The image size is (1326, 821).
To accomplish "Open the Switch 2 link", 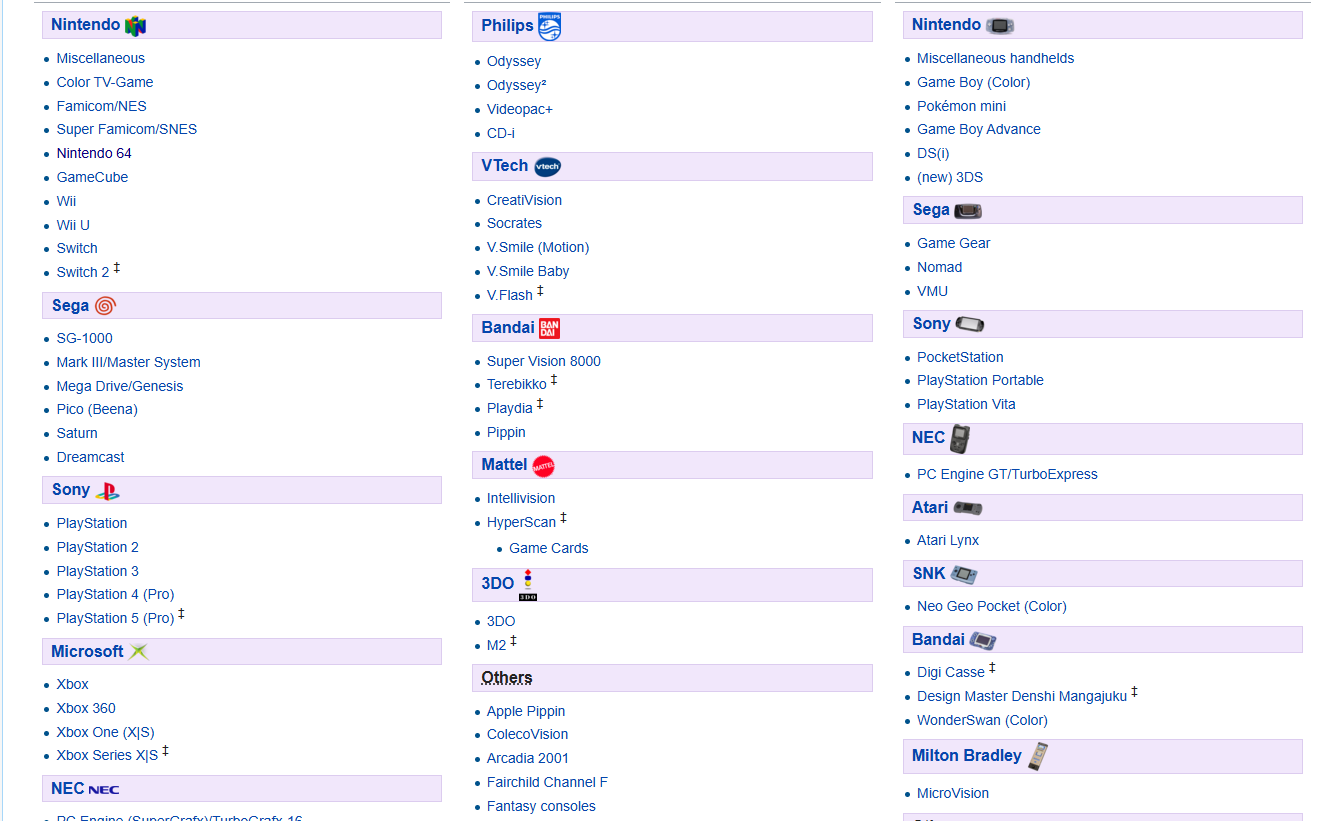I will coord(83,272).
